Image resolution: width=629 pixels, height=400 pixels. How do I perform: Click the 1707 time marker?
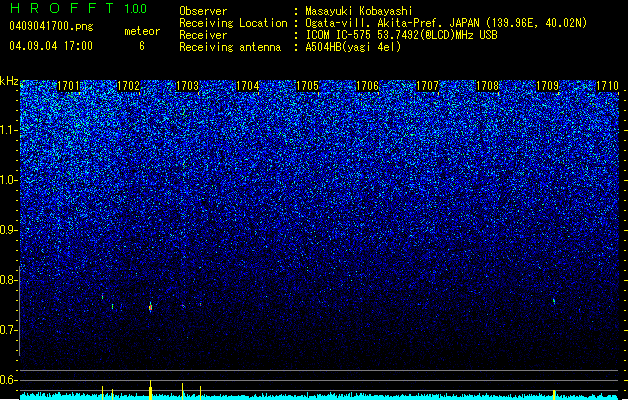[428, 86]
